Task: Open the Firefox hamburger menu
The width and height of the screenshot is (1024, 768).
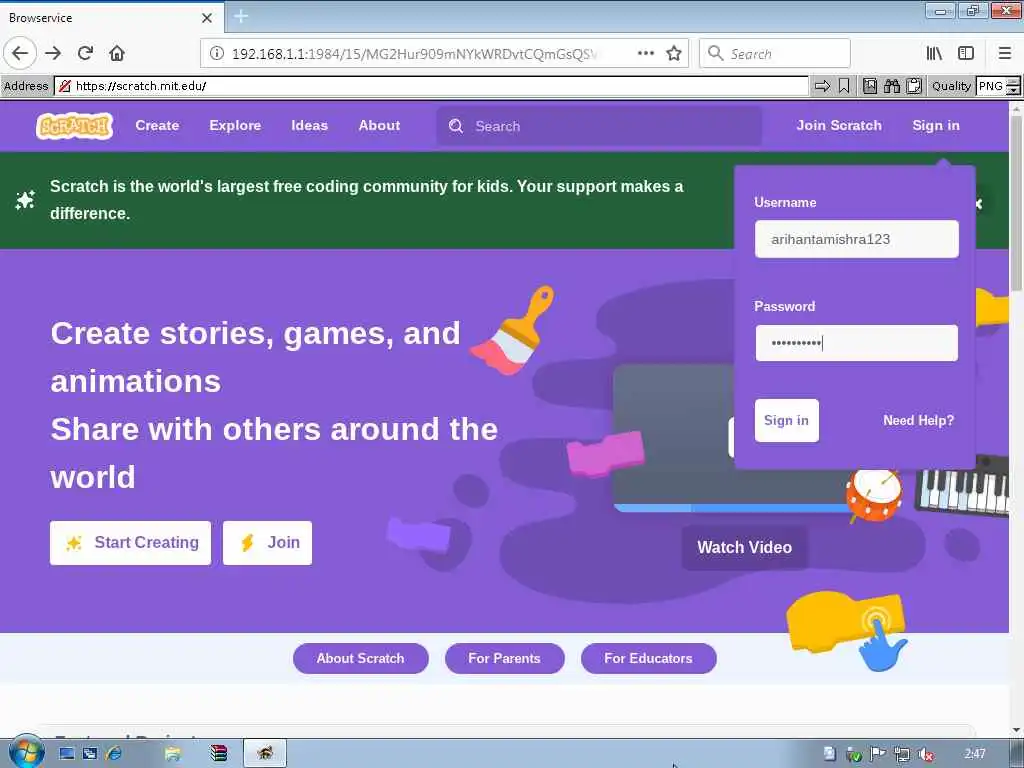Action: pyautogui.click(x=1005, y=53)
